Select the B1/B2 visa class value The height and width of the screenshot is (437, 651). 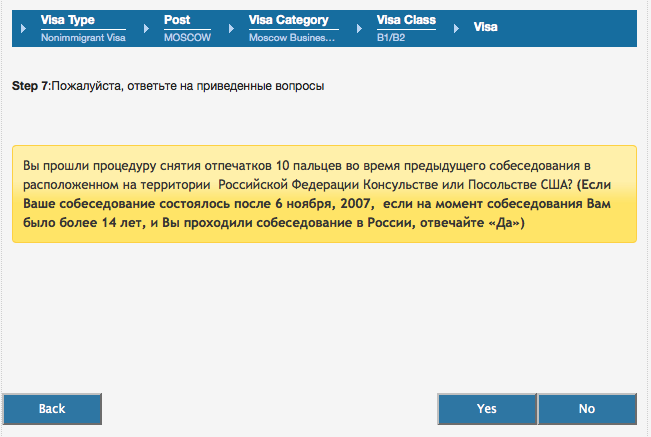pos(392,37)
